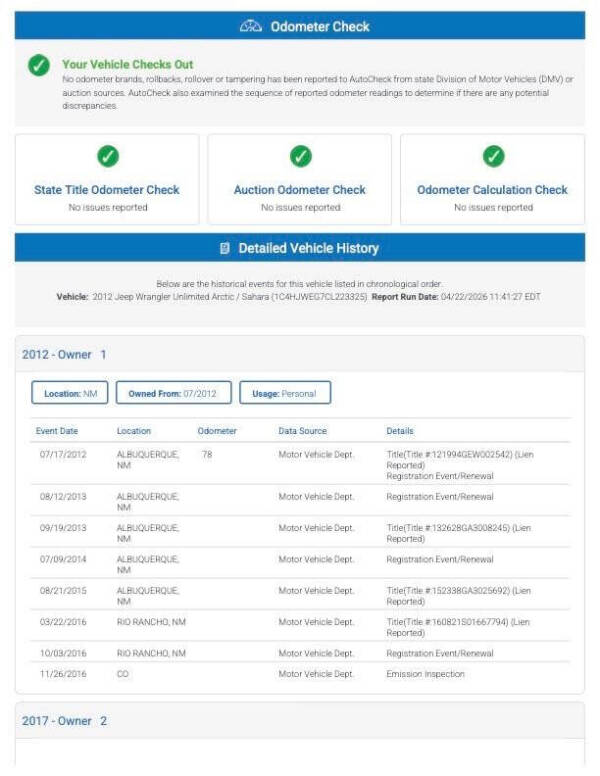Click the Owned From: 07/2012 badge
This screenshot has width=600, height=776.
pos(174,393)
